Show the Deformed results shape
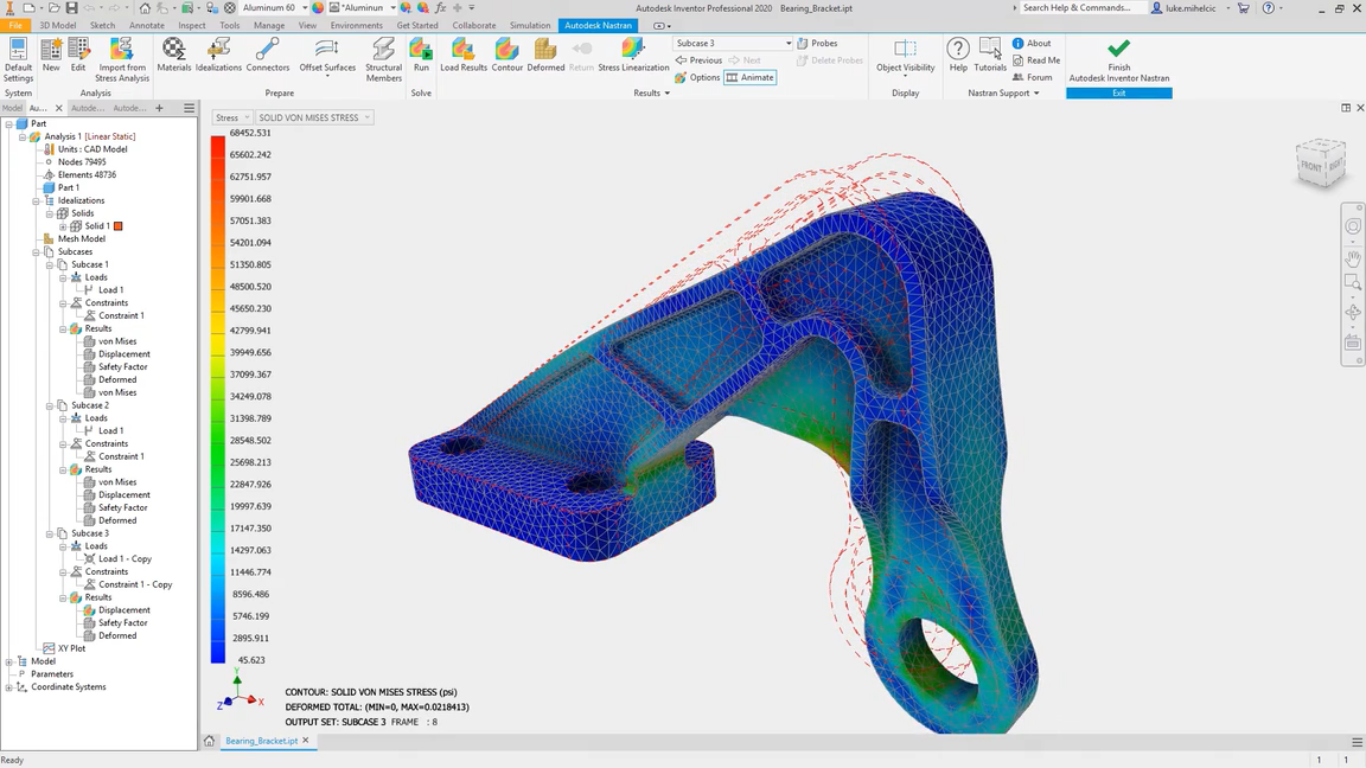 (x=545, y=55)
